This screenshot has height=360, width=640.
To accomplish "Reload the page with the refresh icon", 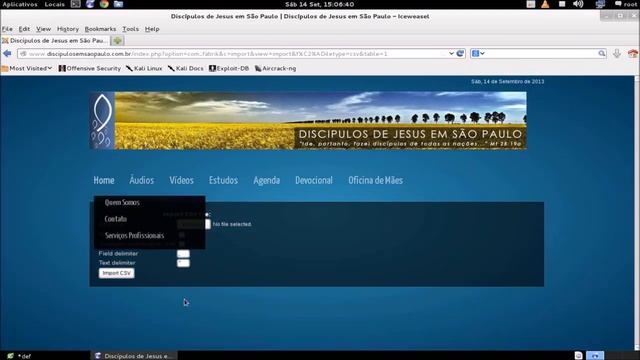I will coord(460,53).
